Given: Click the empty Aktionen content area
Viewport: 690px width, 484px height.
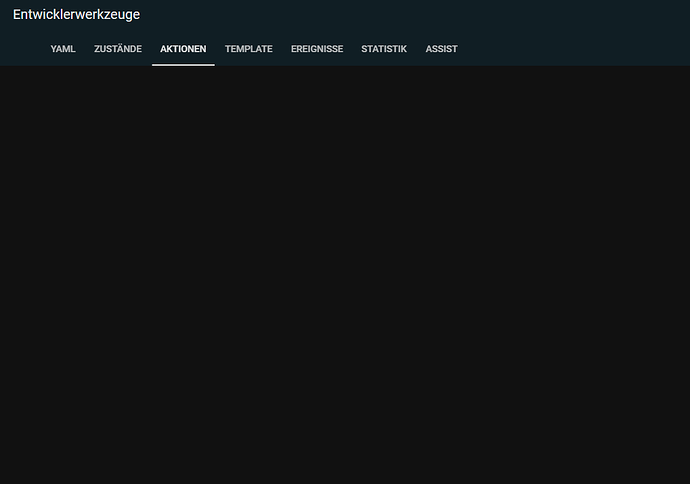Looking at the screenshot, I should coord(345,270).
